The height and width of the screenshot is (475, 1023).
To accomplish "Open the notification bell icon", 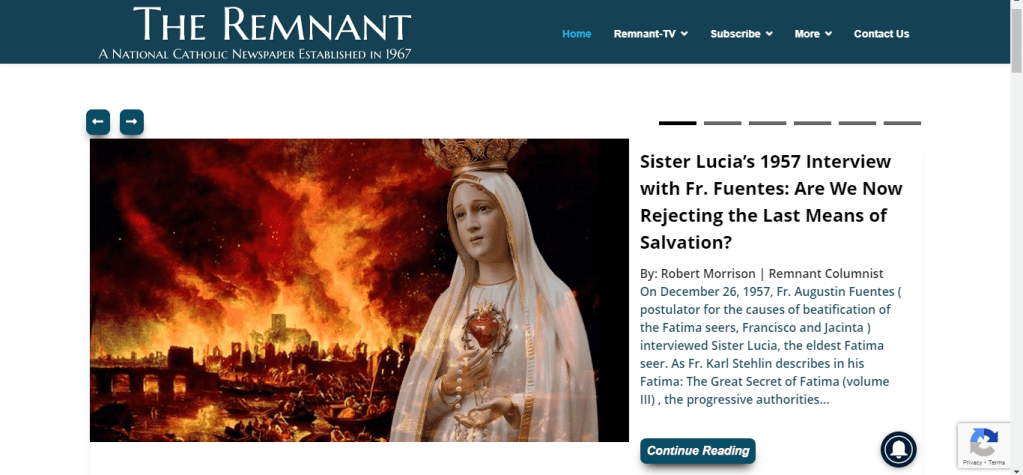I will pyautogui.click(x=898, y=450).
